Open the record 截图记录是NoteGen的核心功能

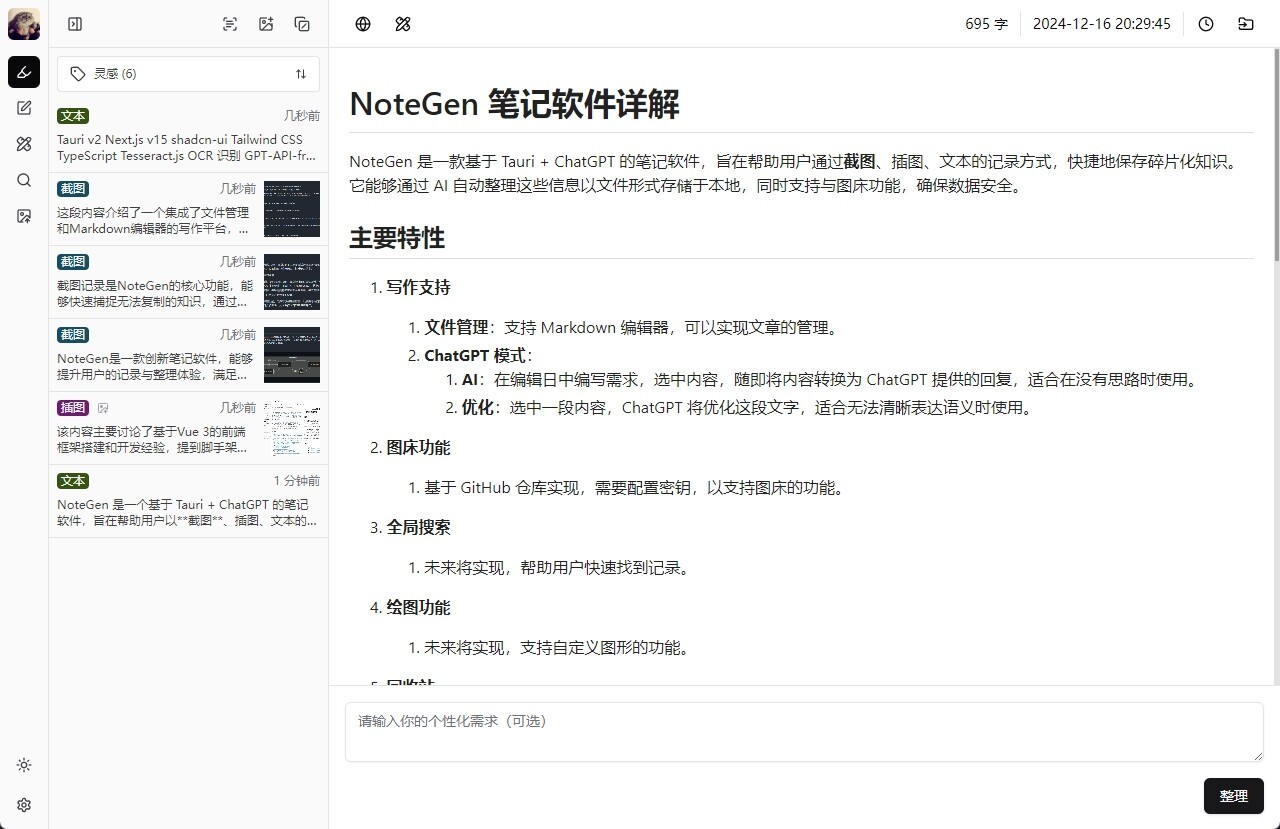point(188,282)
